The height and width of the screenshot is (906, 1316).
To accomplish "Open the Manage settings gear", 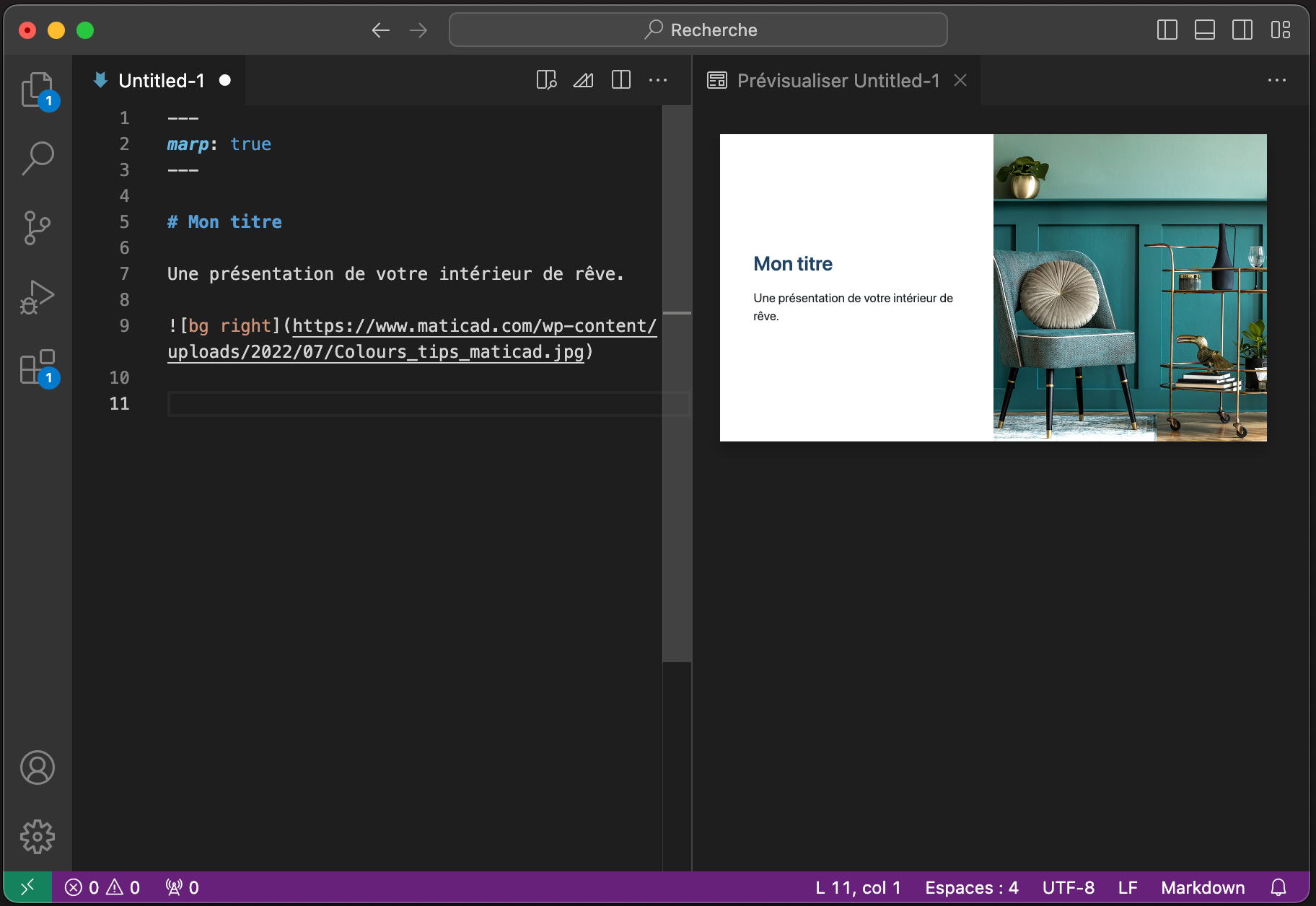I will click(x=38, y=837).
